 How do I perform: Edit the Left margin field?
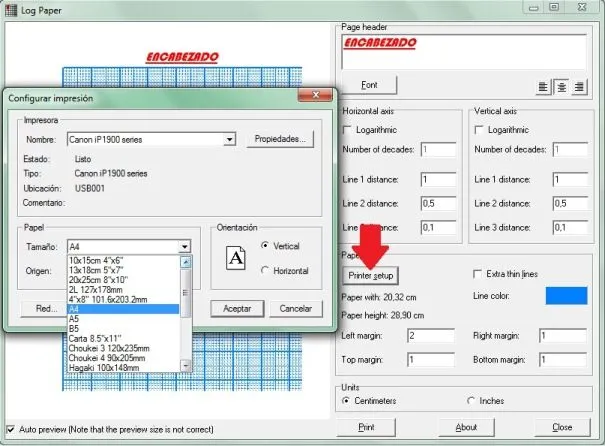[x=431, y=336]
